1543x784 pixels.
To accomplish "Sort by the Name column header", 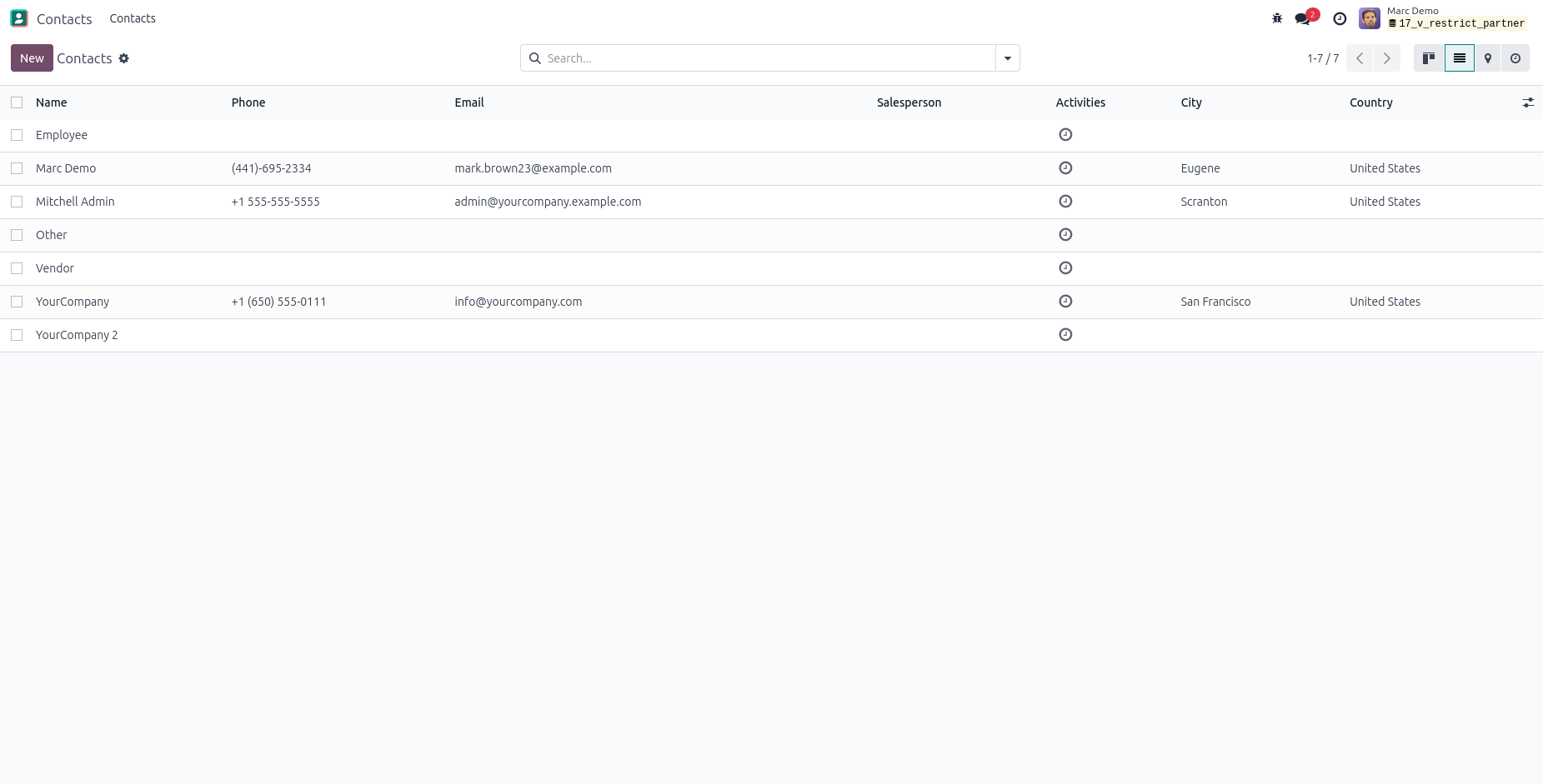I will click(52, 102).
